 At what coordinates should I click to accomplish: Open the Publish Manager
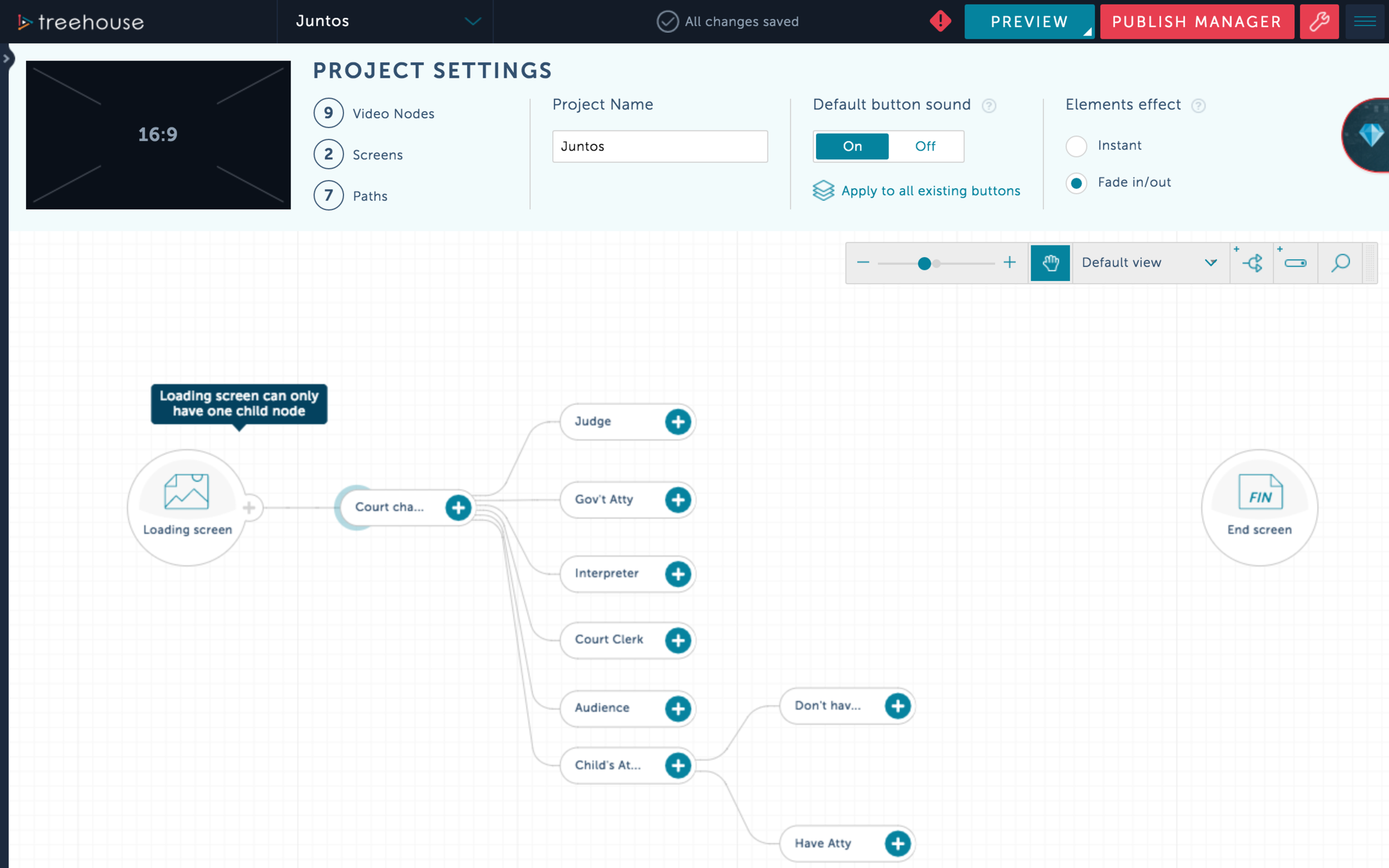click(1197, 22)
